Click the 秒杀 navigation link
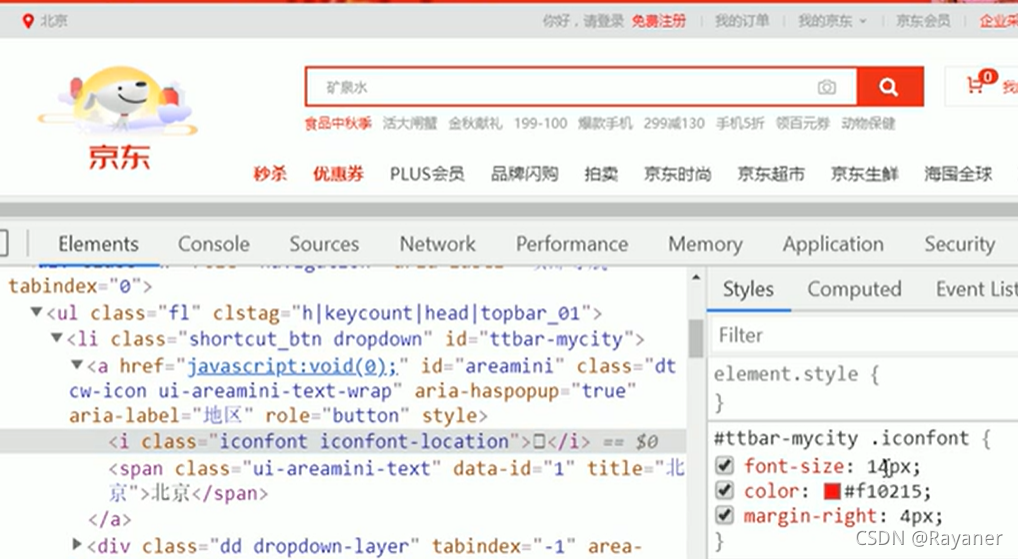The height and width of the screenshot is (559, 1018). point(270,174)
